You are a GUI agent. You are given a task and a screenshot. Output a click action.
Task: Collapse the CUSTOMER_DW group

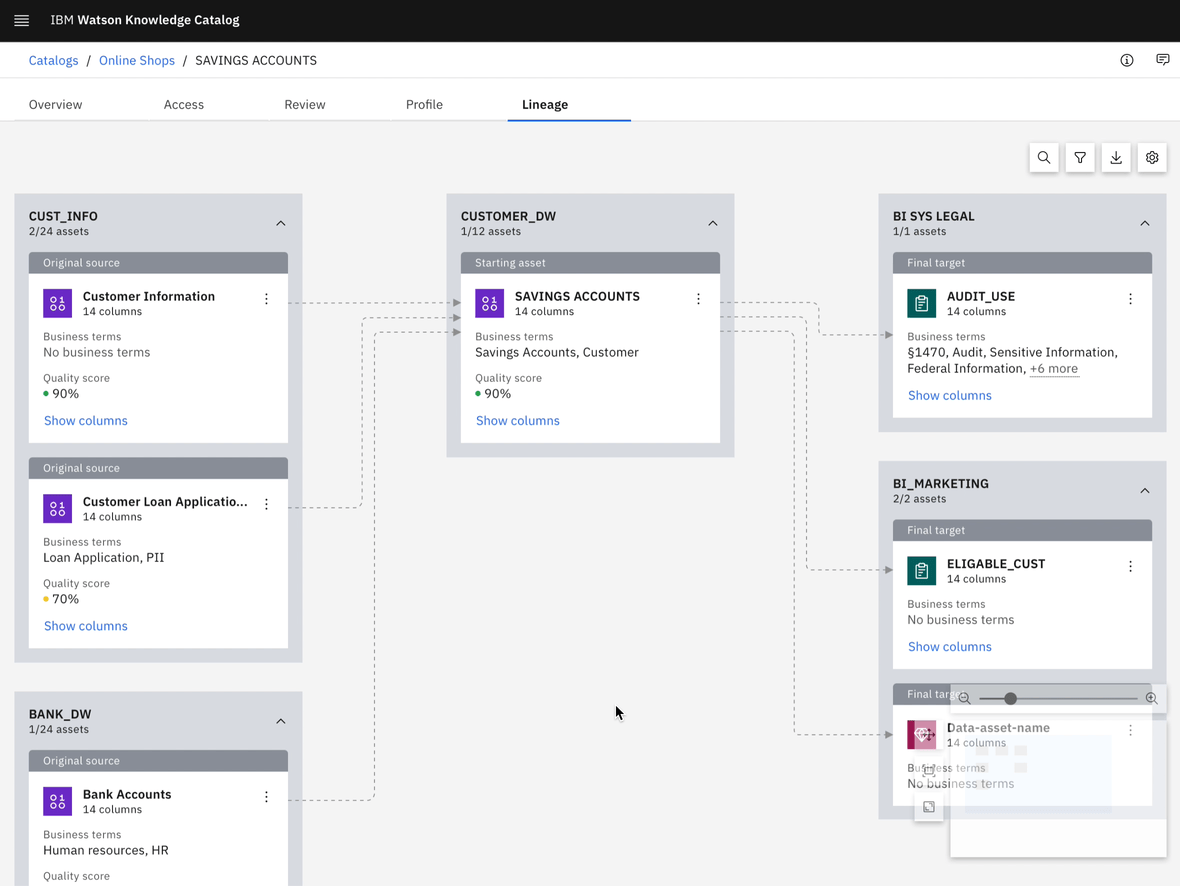(713, 223)
